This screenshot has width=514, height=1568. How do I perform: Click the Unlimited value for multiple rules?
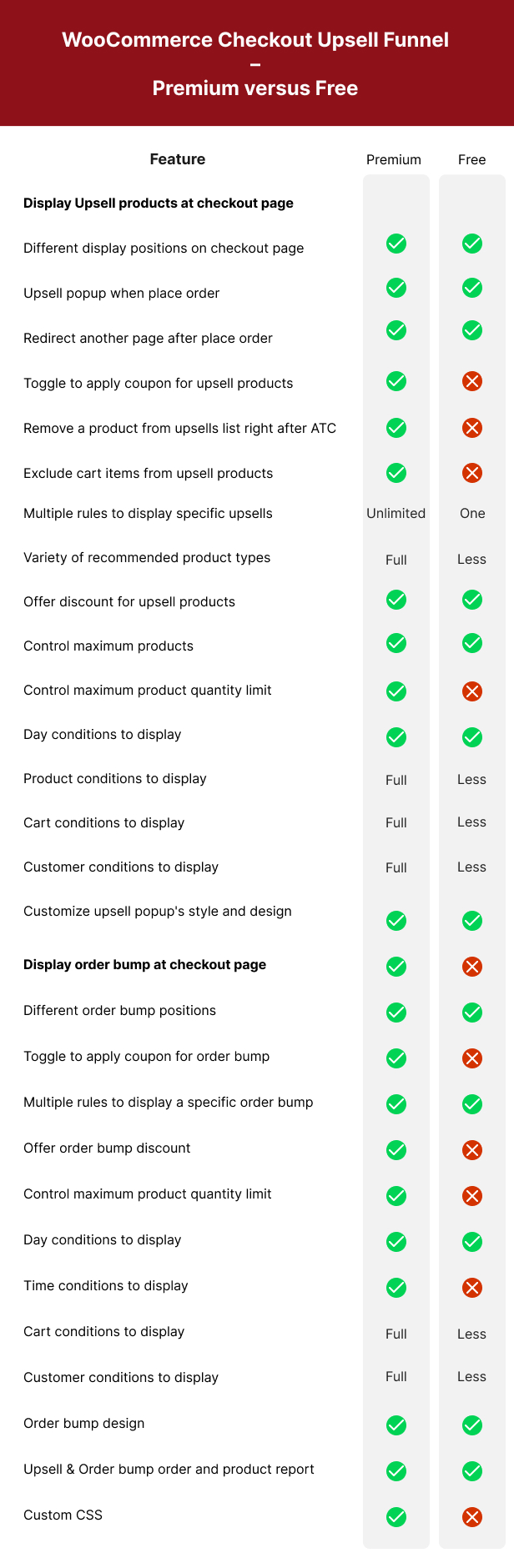pyautogui.click(x=396, y=513)
